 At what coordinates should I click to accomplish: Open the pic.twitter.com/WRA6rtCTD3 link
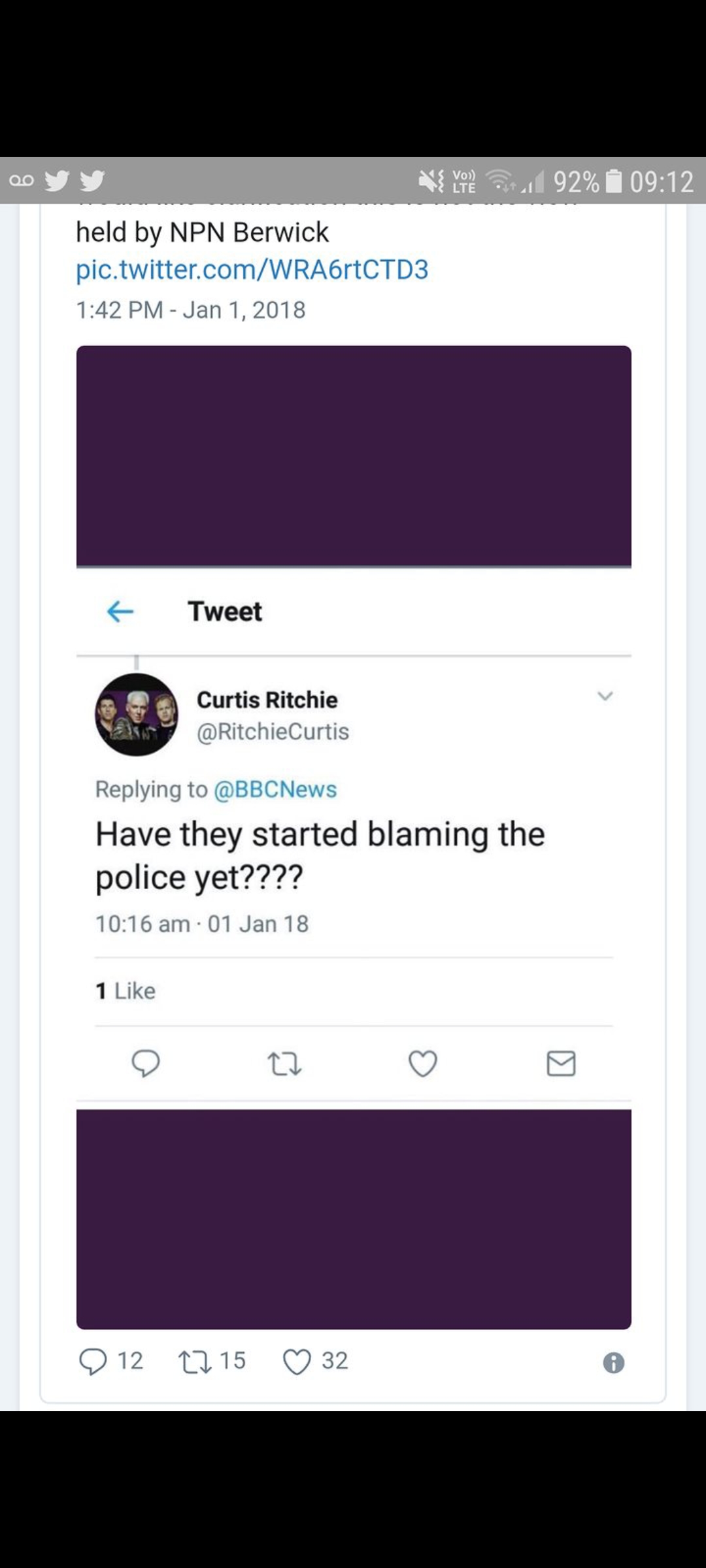(x=252, y=269)
